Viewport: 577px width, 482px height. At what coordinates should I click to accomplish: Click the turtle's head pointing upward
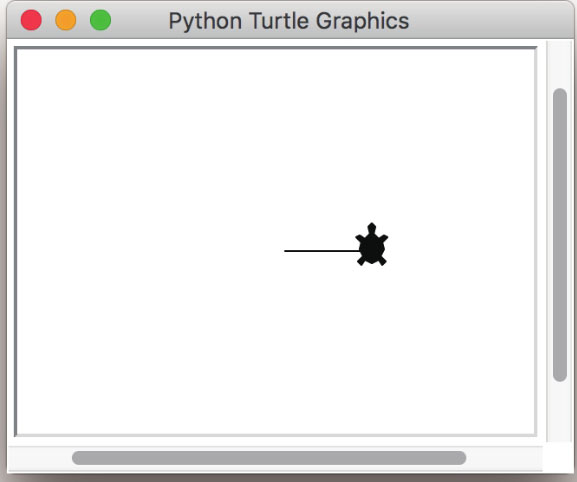click(372, 228)
